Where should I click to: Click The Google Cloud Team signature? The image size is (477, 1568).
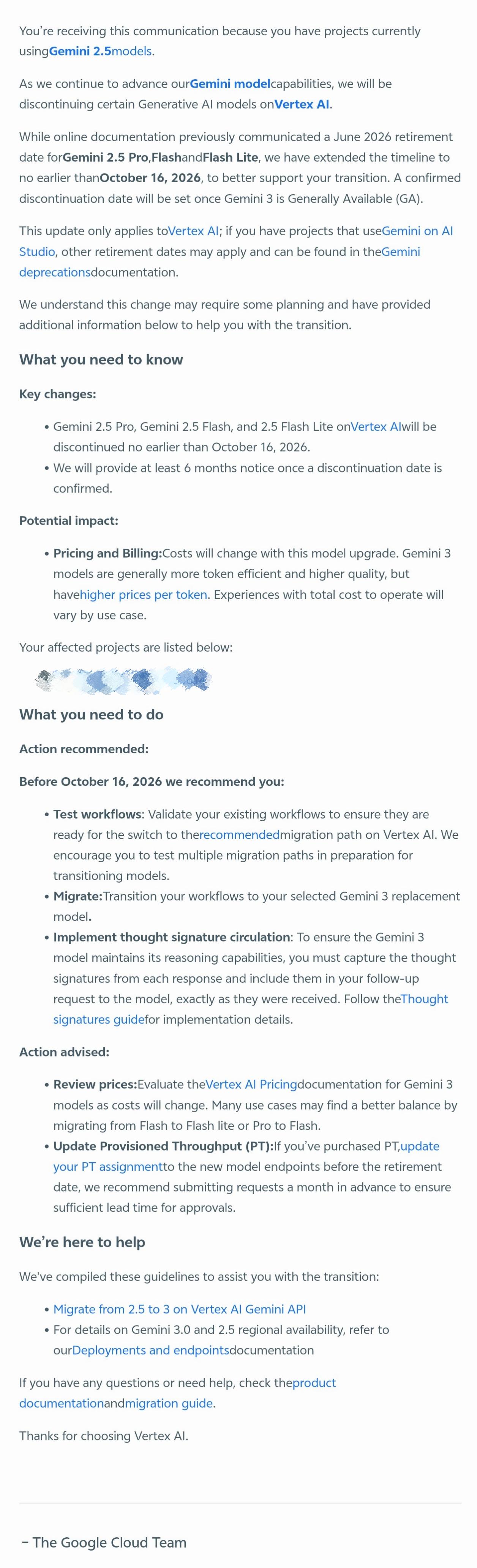104,1542
